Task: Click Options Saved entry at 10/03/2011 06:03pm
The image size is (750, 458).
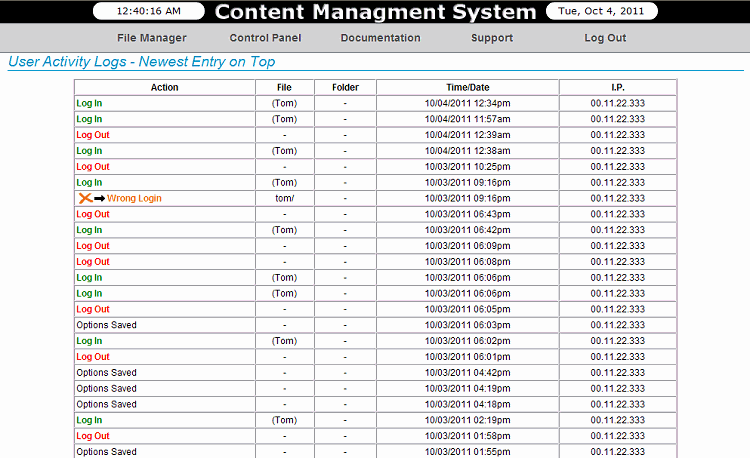Action: point(106,325)
